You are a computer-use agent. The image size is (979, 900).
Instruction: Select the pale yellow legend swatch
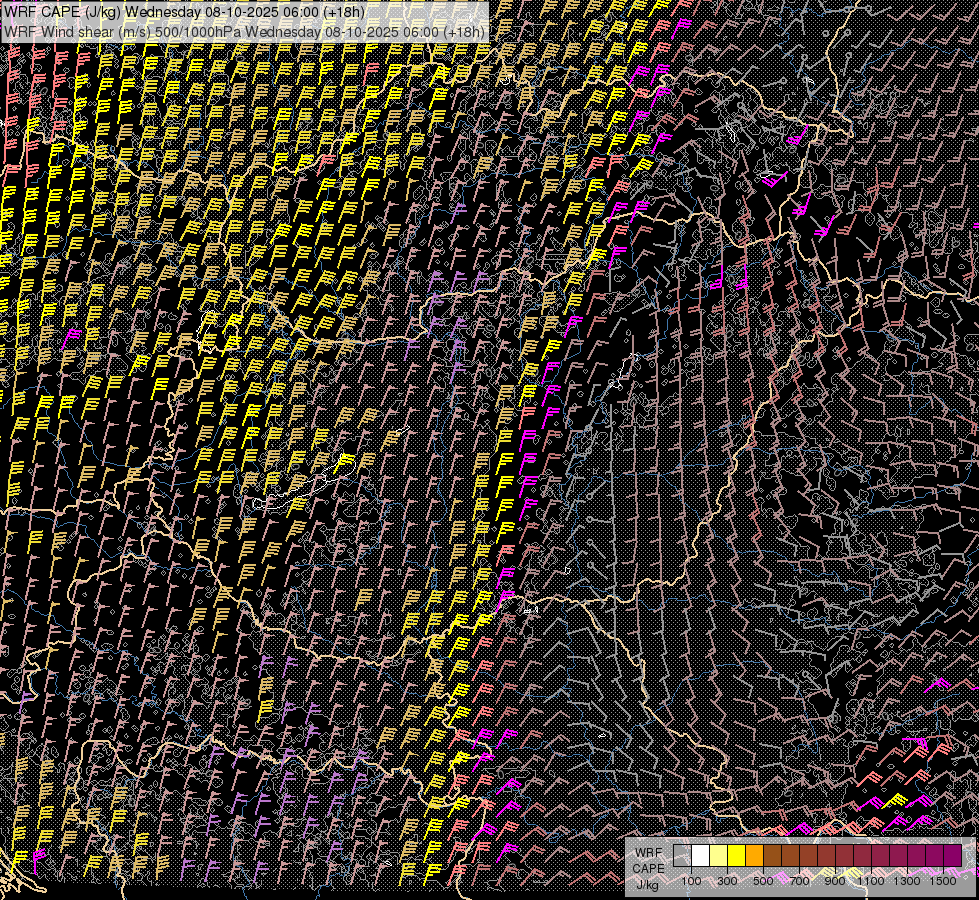pos(719,855)
